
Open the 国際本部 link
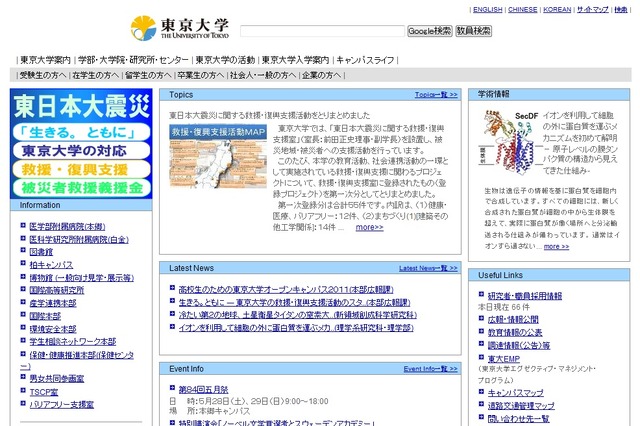[45, 316]
